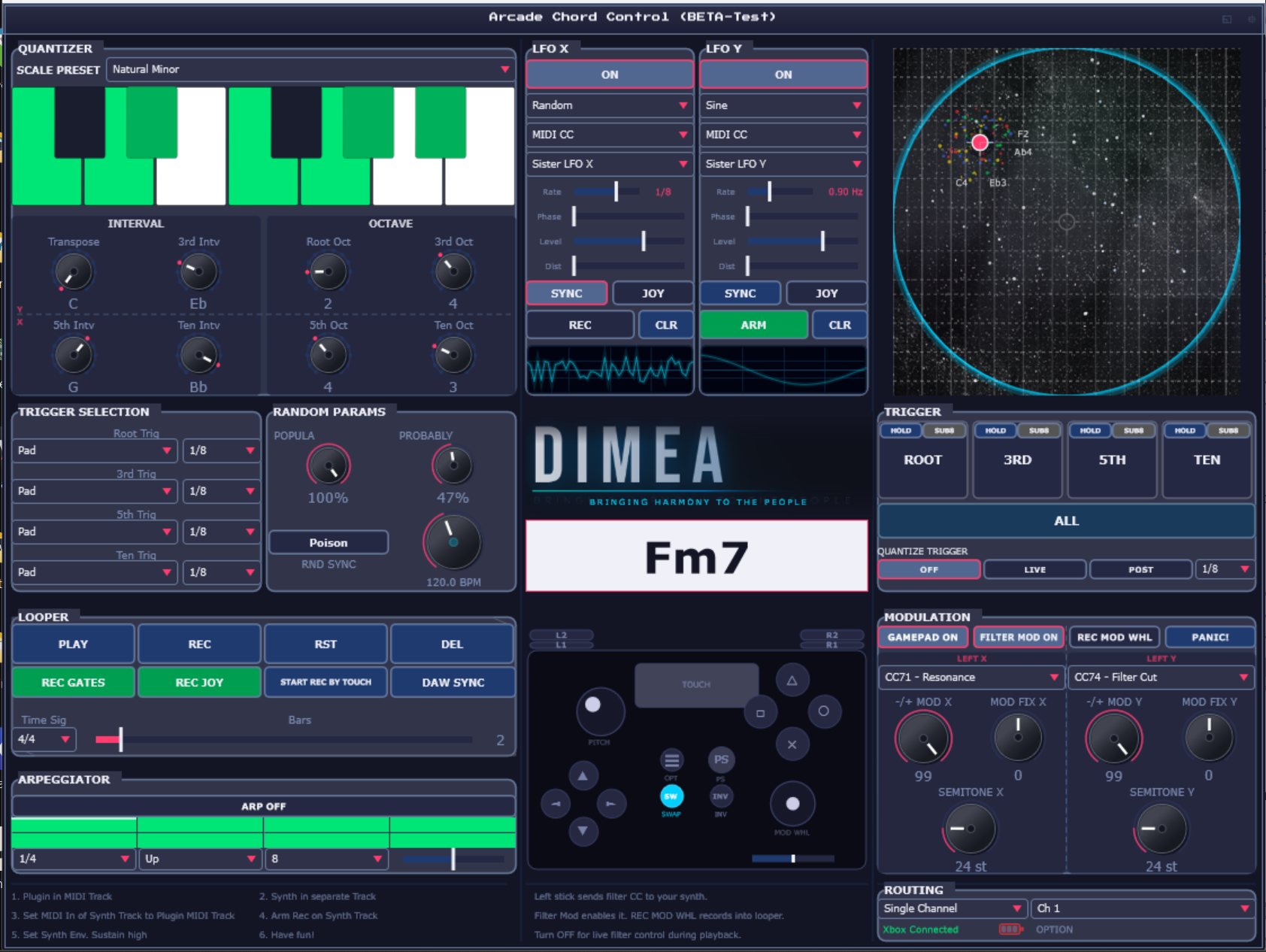Click the POPULA knob

point(329,467)
